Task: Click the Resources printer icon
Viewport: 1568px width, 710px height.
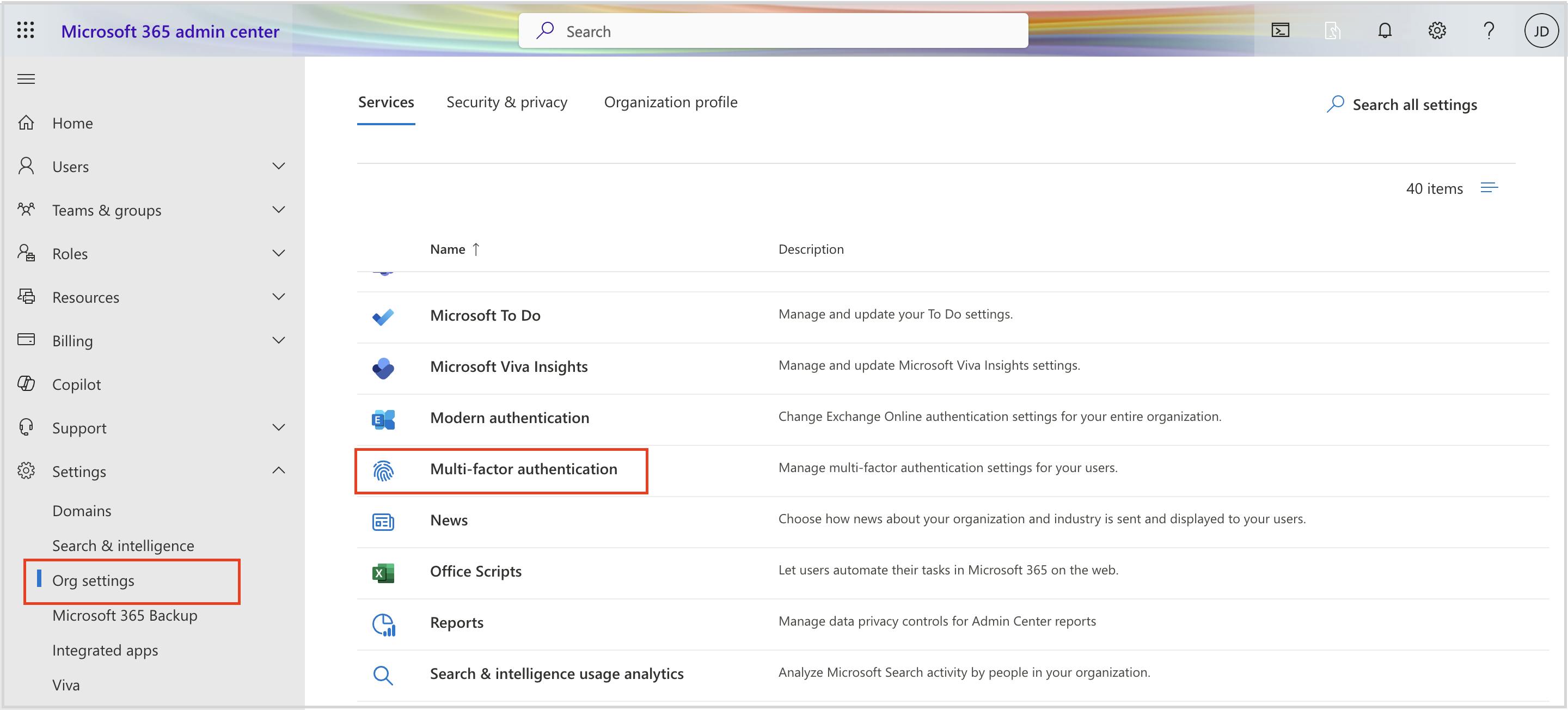Action: coord(26,297)
